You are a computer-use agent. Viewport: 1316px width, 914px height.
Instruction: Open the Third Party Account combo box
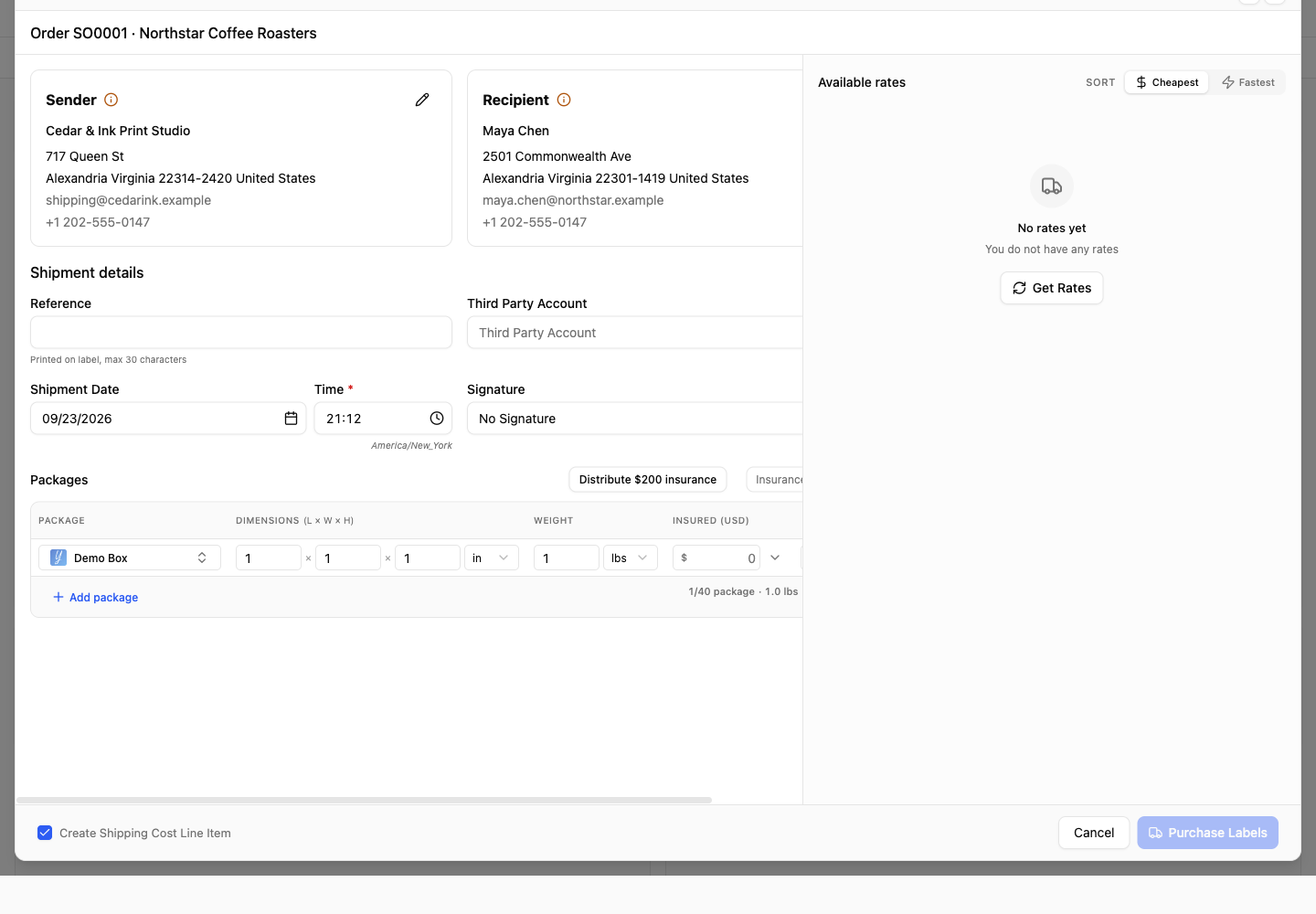635,333
